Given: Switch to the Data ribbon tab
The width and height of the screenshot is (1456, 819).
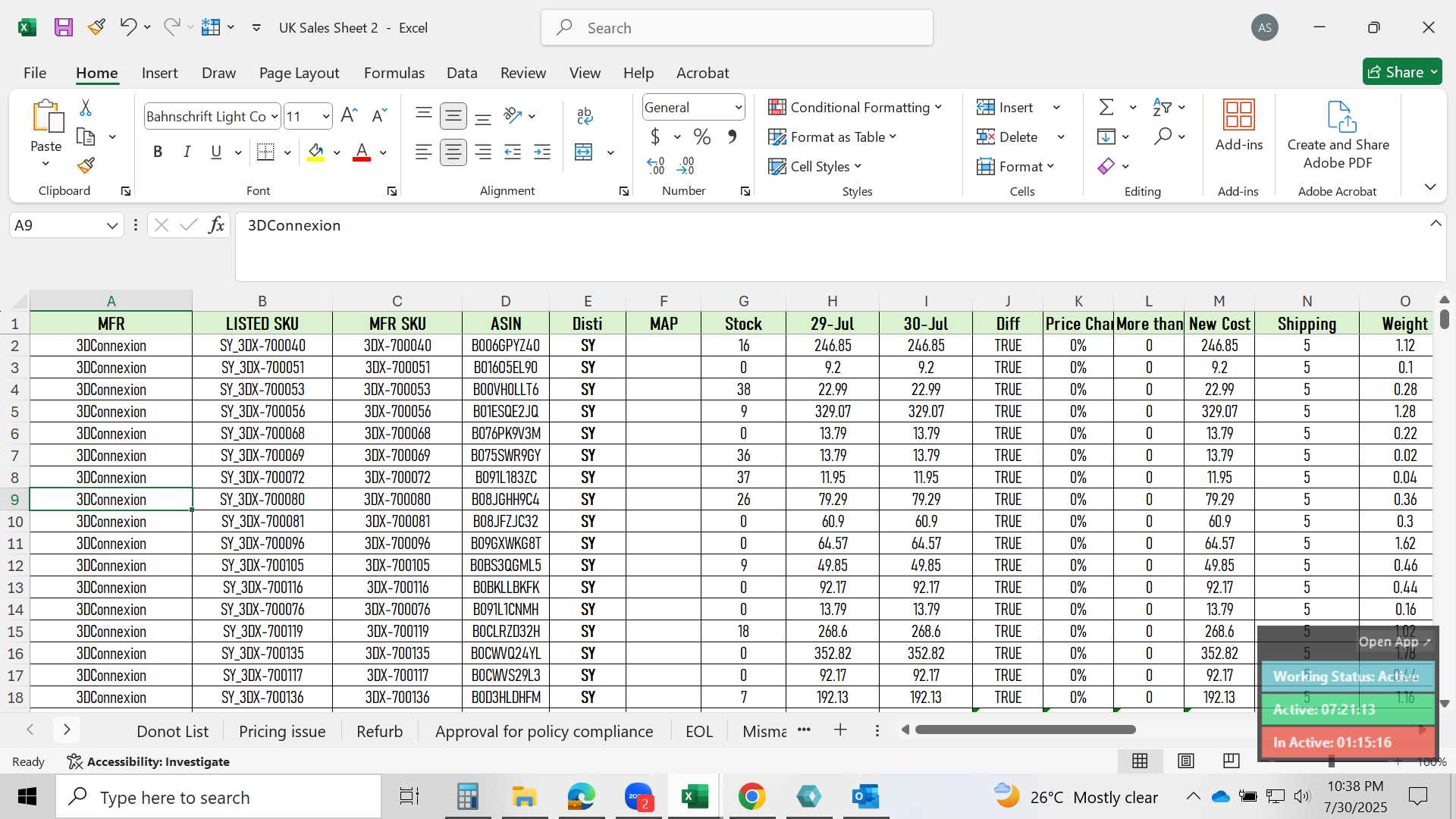Looking at the screenshot, I should 462,73.
